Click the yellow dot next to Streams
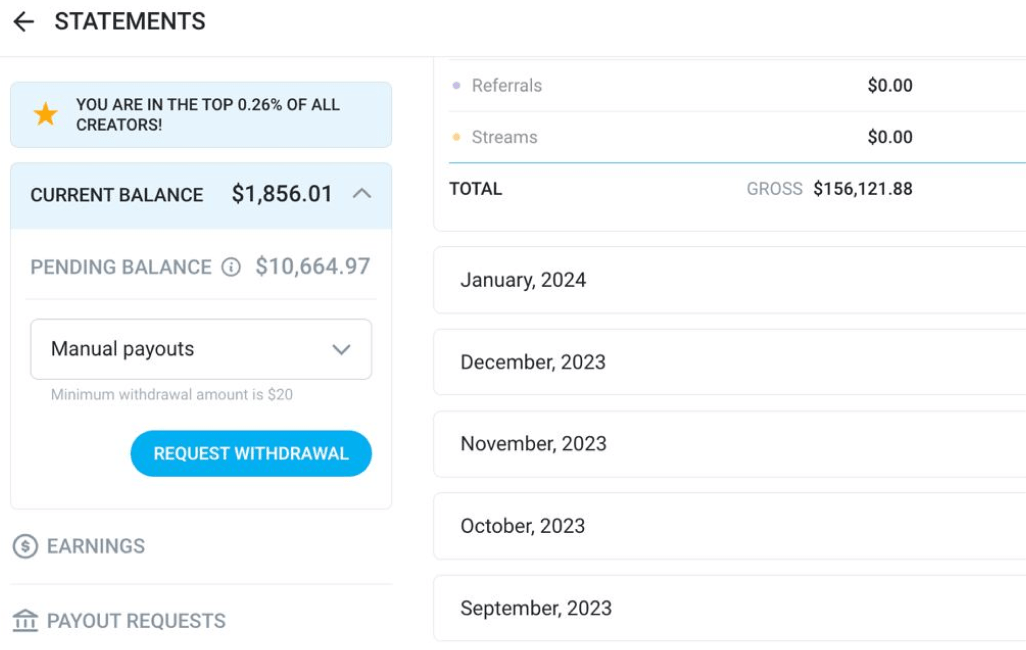The width and height of the screenshot is (1026, 650). (x=456, y=137)
